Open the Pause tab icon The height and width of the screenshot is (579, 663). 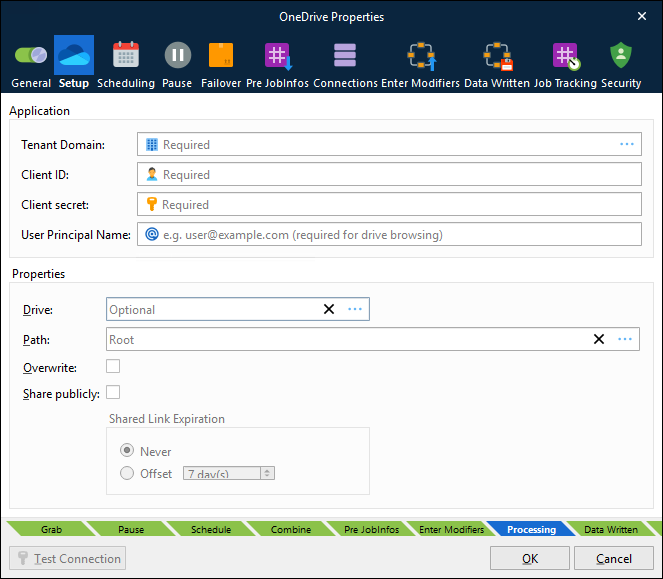(178, 55)
